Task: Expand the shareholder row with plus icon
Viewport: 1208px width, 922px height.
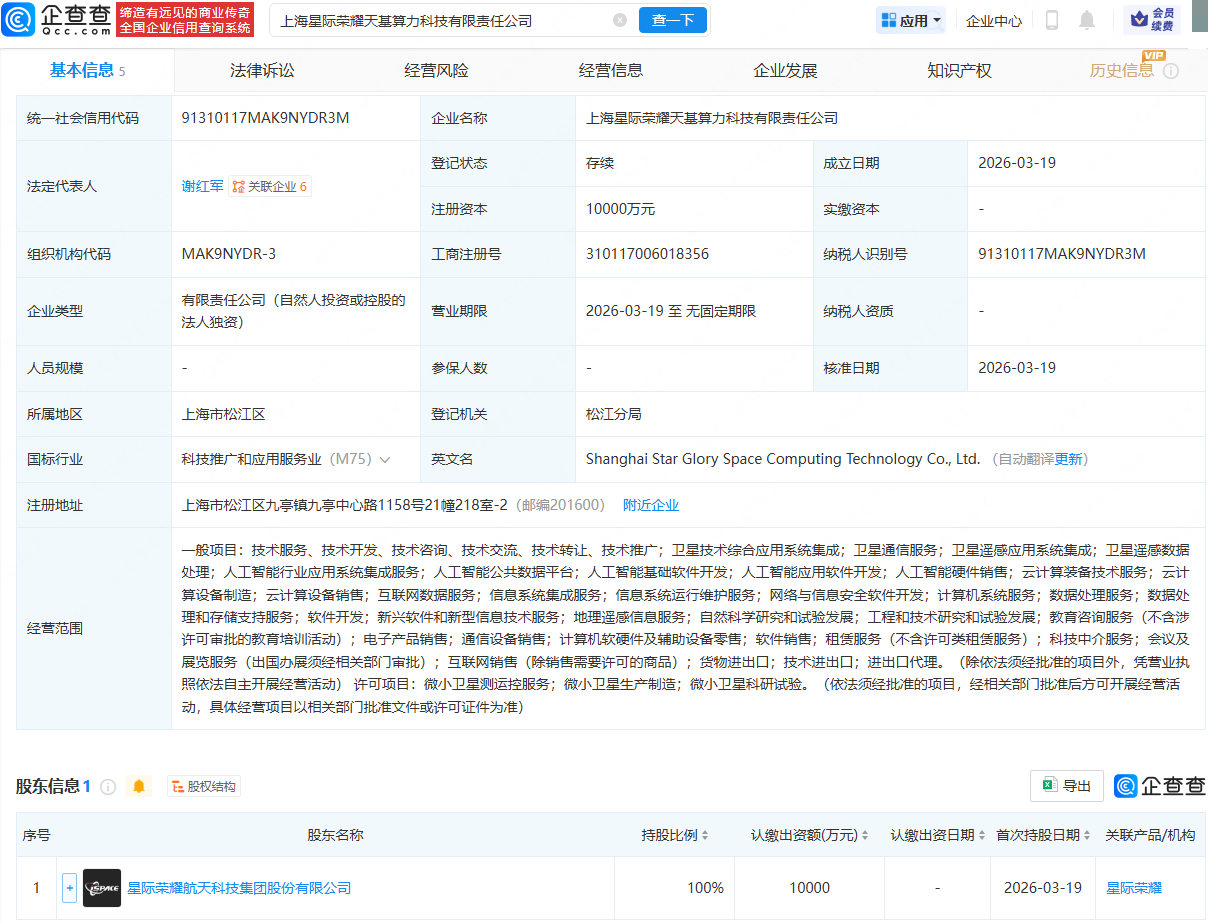Action: (x=68, y=887)
